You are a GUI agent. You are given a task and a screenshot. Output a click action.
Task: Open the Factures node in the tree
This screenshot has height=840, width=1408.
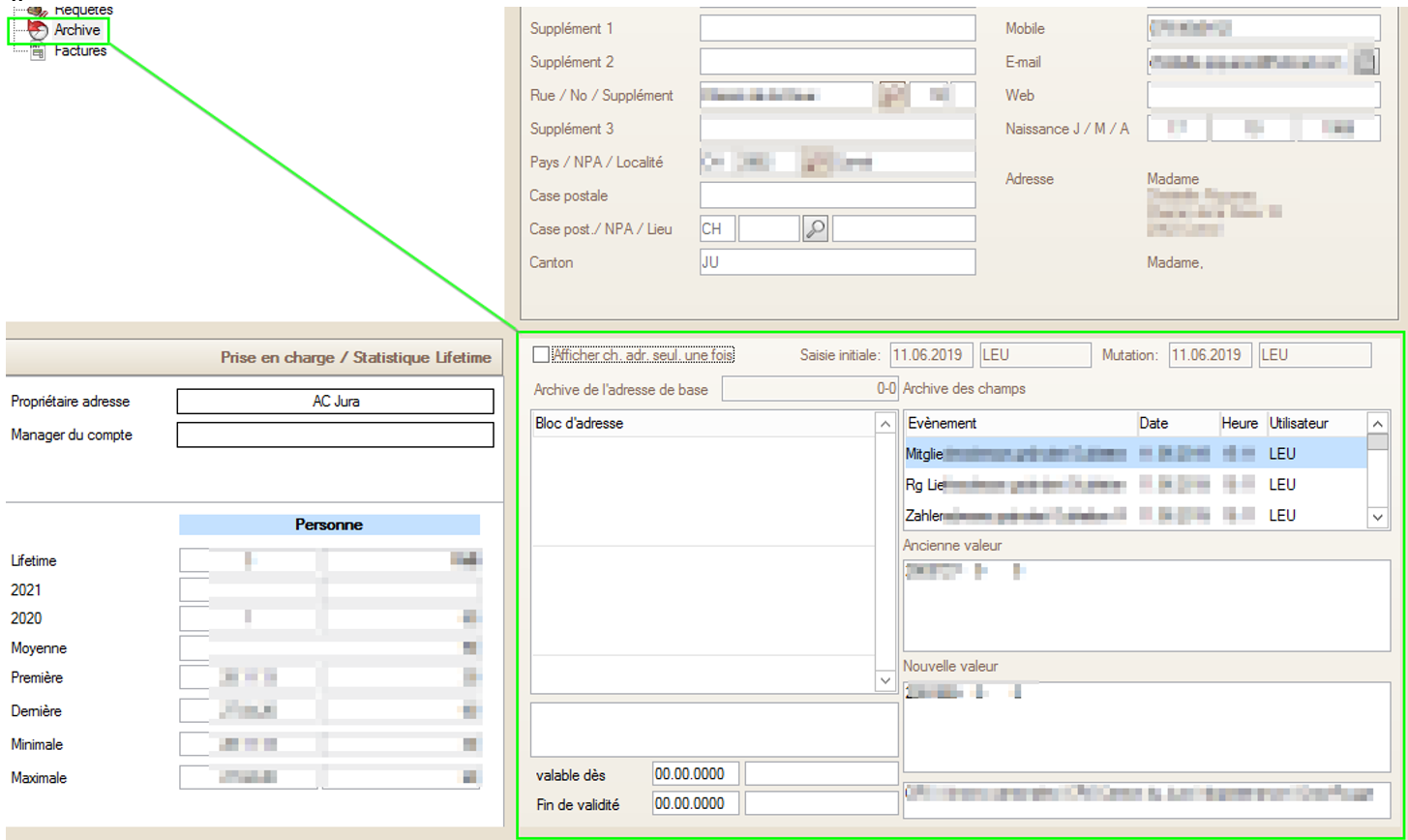[80, 50]
